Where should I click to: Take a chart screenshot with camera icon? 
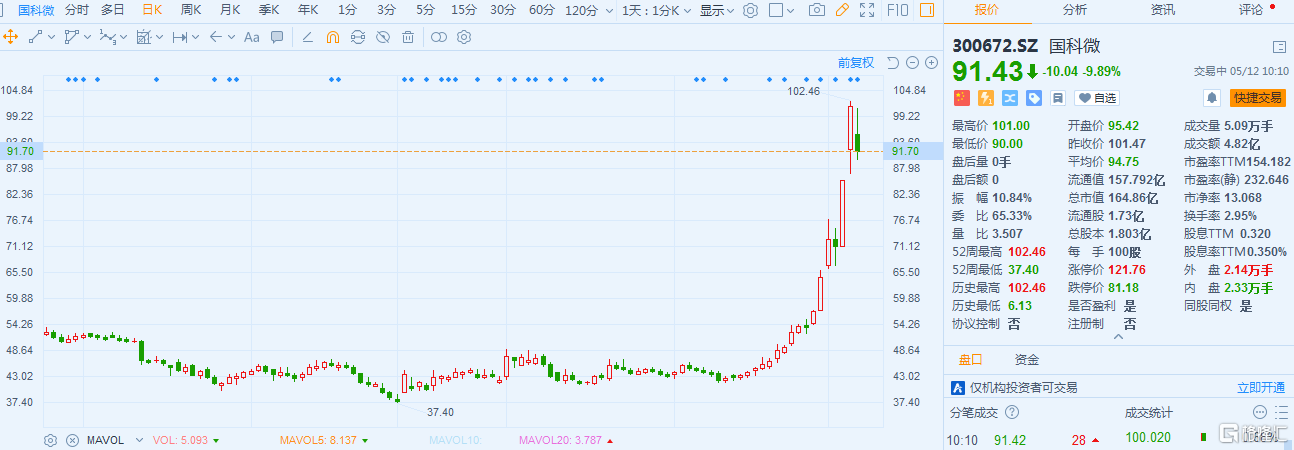coord(817,10)
